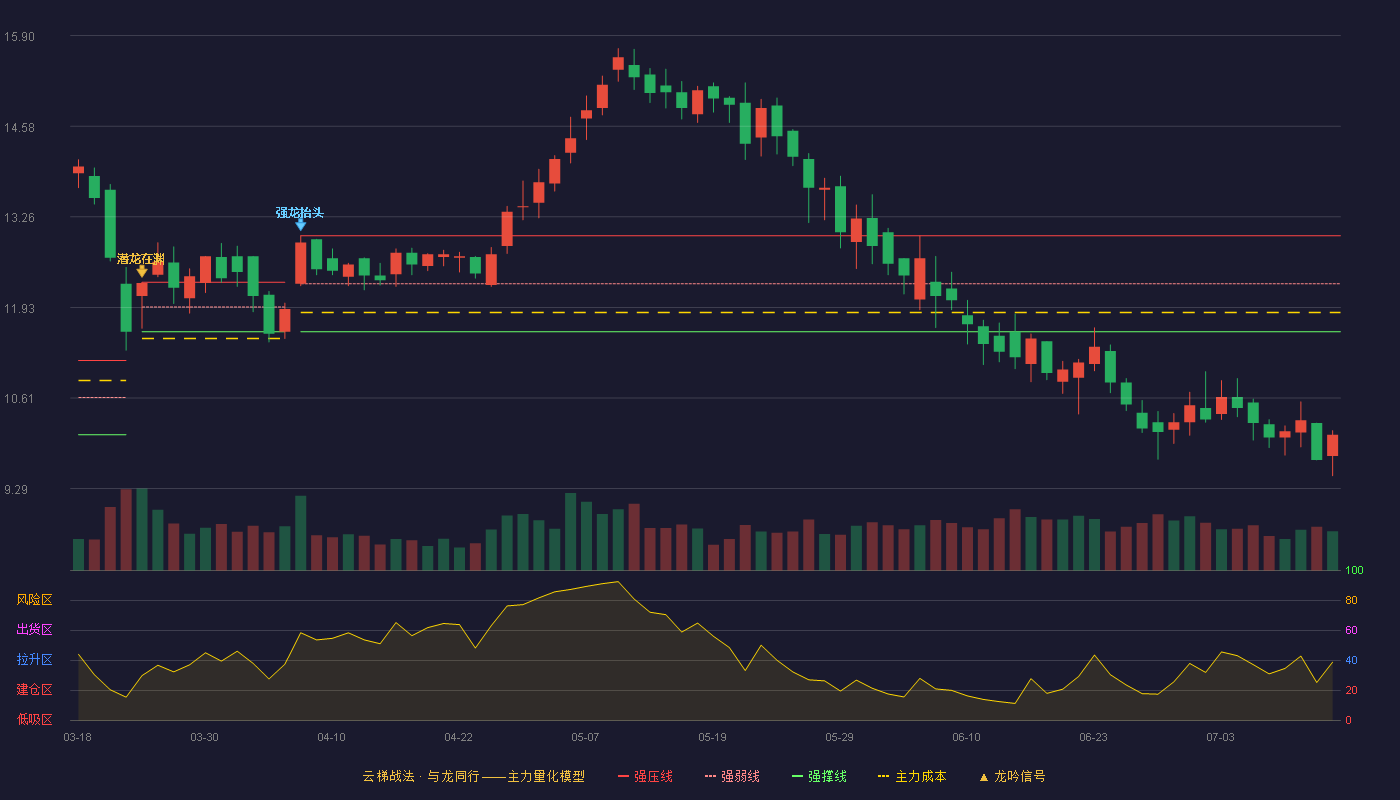Select the 建仓区 zone label
This screenshot has height=800, width=1400.
coord(34,690)
